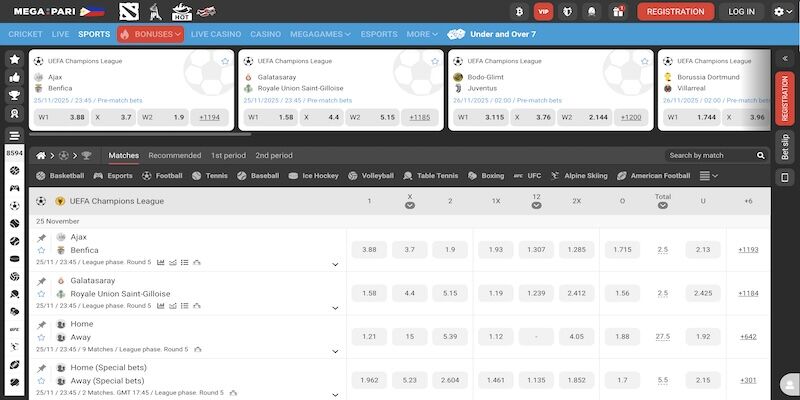
Task: Expand the Ajax vs Benfica row chevron
Action: tap(335, 264)
